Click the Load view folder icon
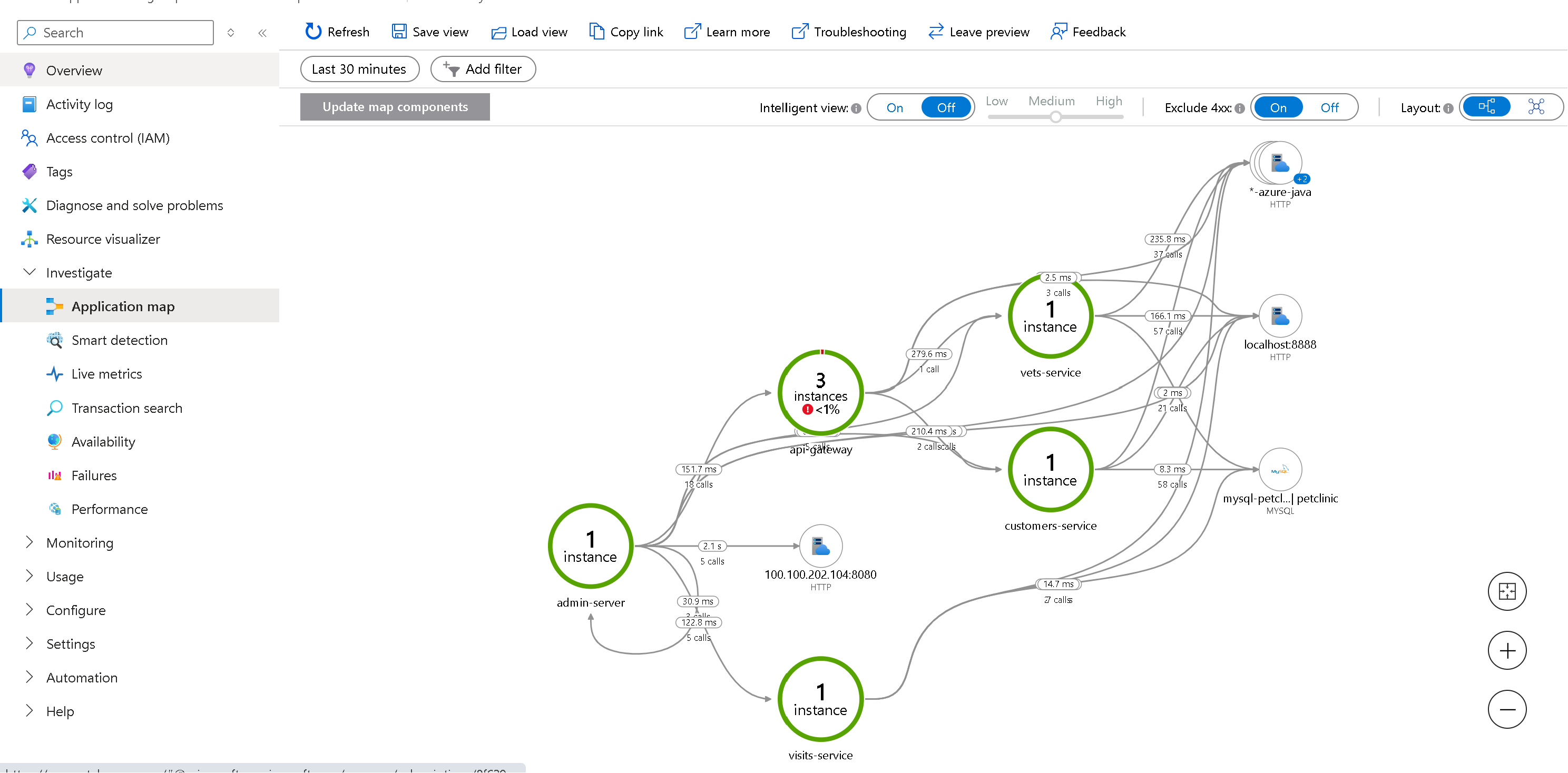 click(498, 32)
